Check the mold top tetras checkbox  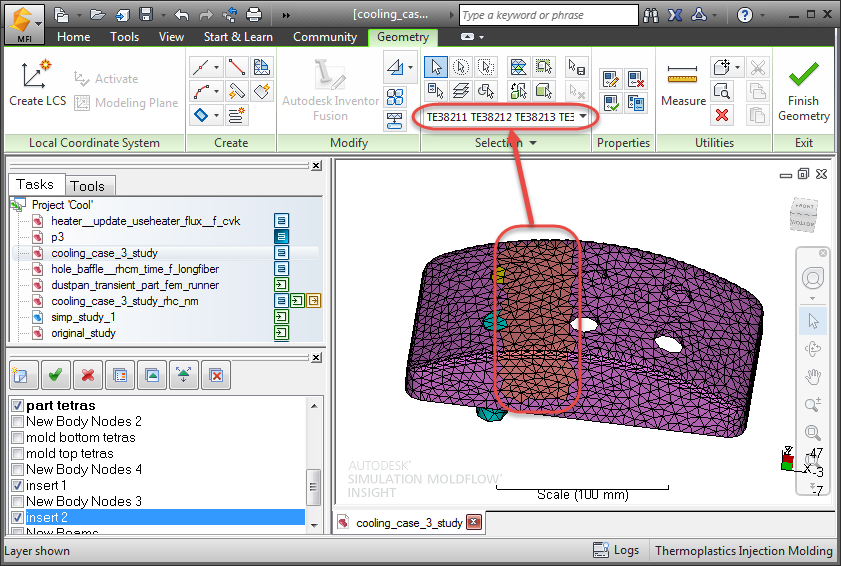point(18,453)
